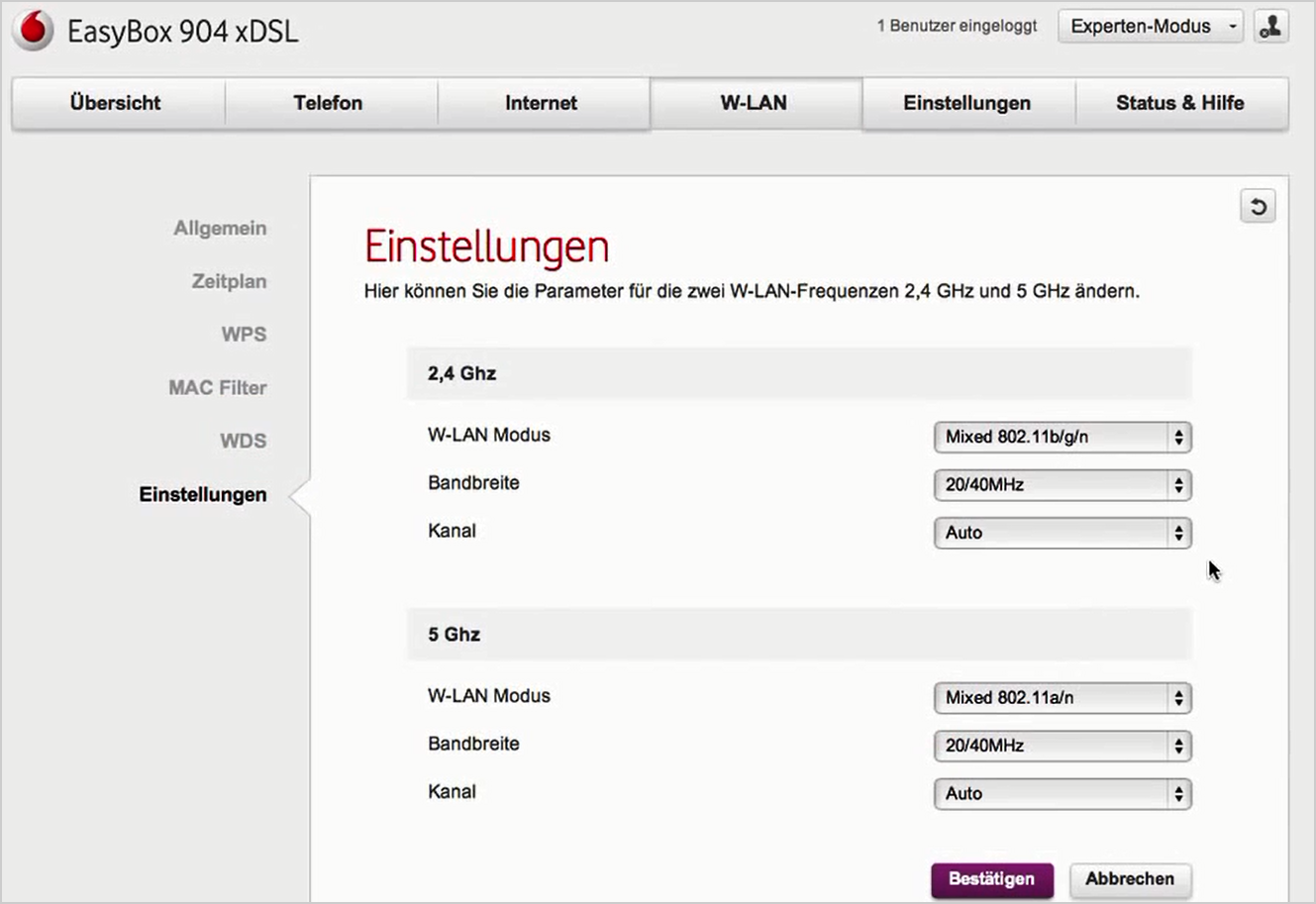Open 2,4 GHz W-LAN Modus dropdown
This screenshot has height=904, width=1316.
click(1062, 437)
